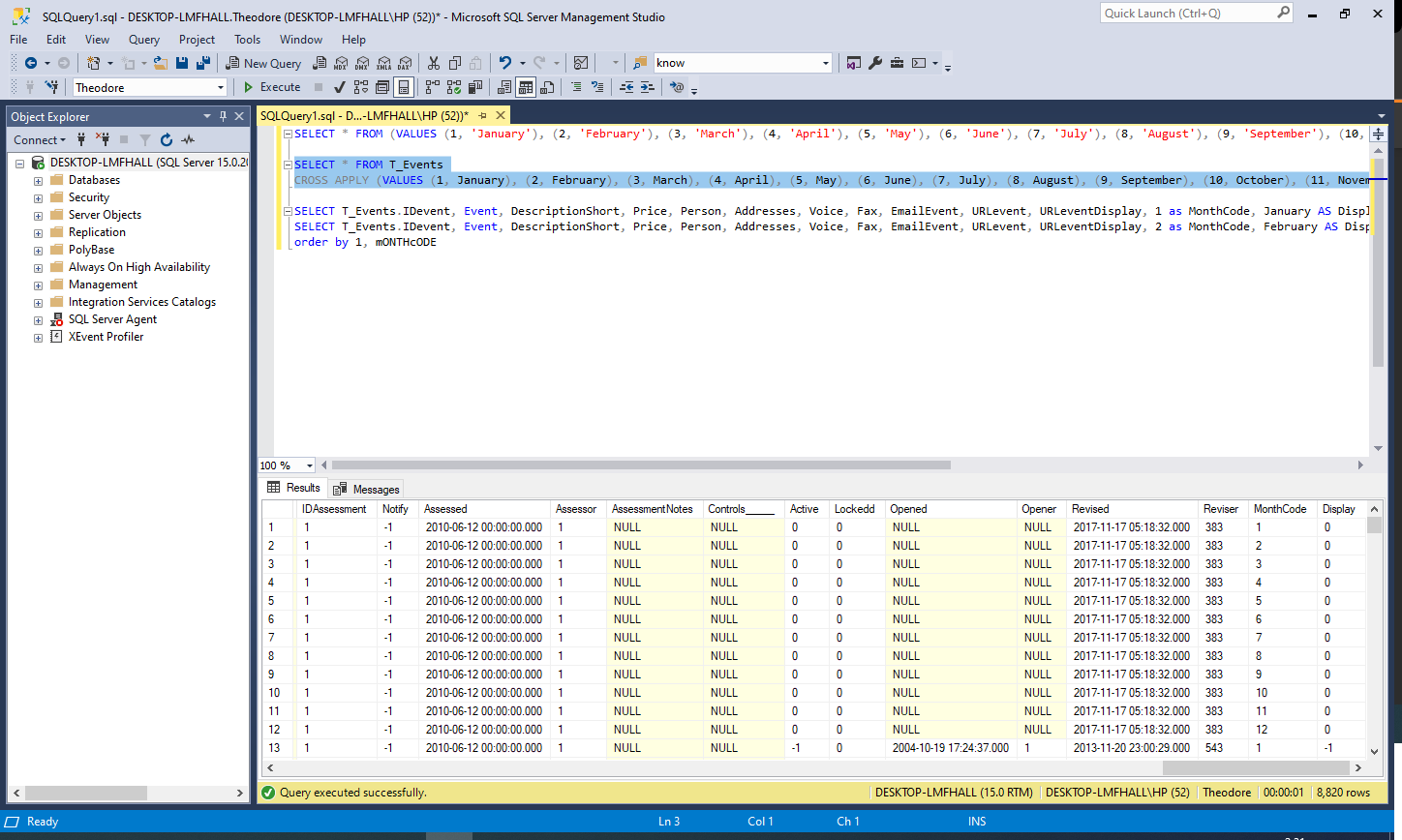Expand the Security tree node
The height and width of the screenshot is (840, 1402).
(x=38, y=198)
